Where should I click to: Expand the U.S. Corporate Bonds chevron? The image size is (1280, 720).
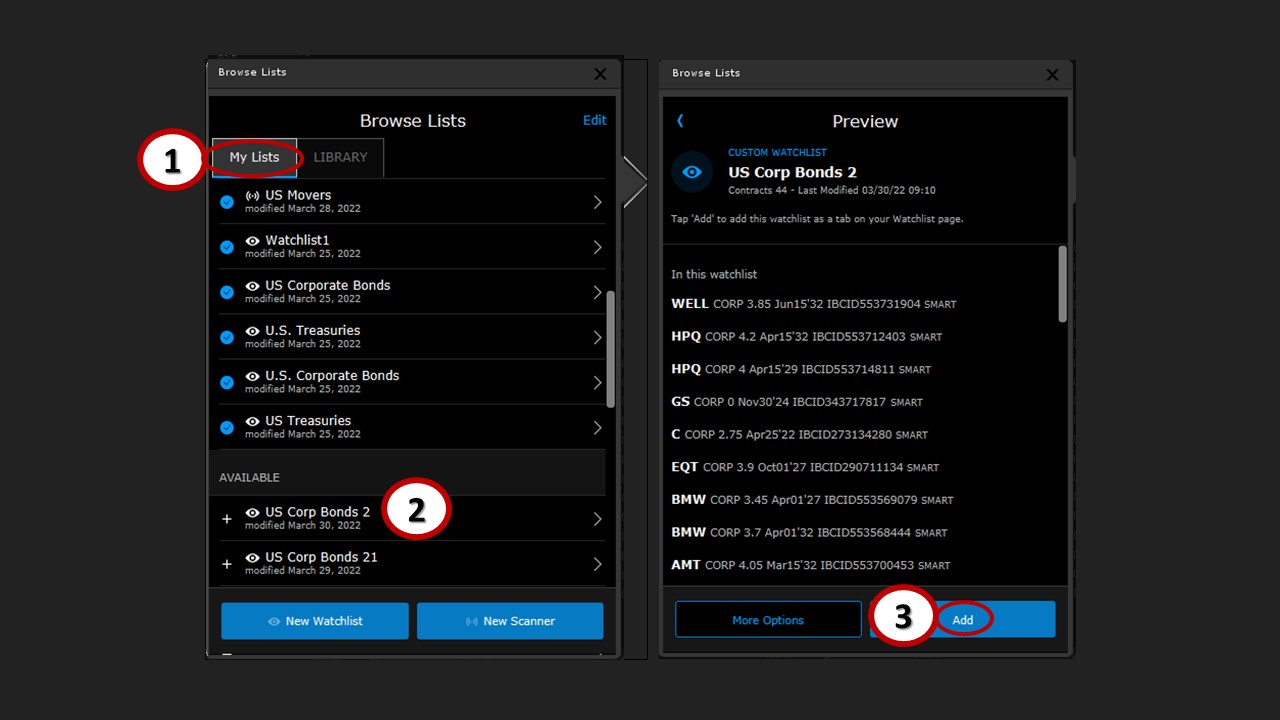[597, 382]
